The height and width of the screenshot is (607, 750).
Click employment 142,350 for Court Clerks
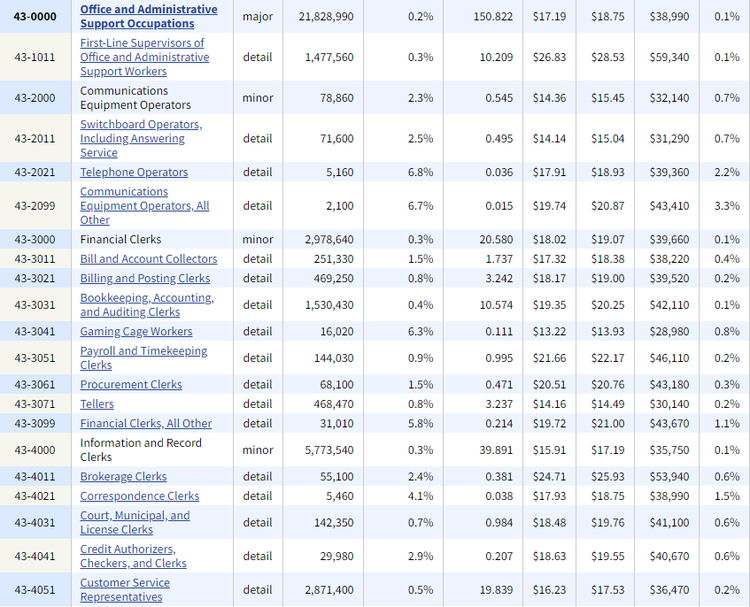coord(334,523)
